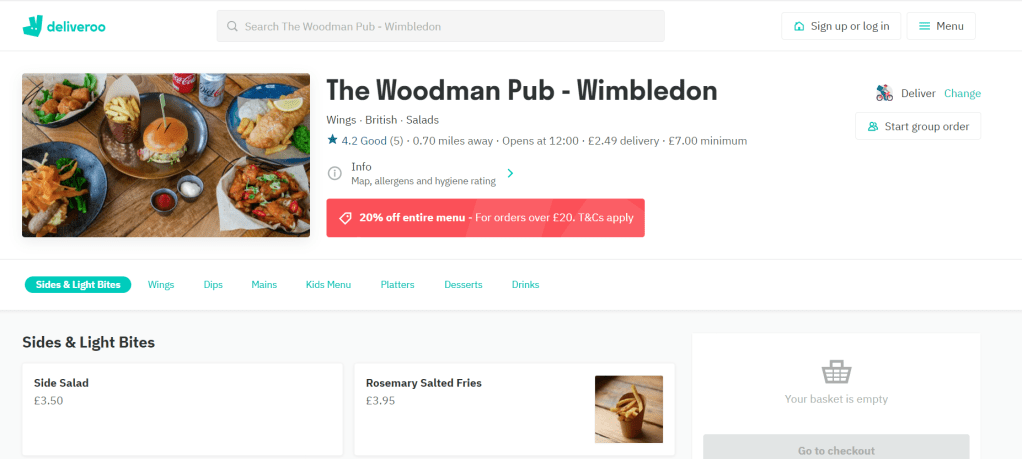Open the Kids Menu tab

pyautogui.click(x=328, y=285)
